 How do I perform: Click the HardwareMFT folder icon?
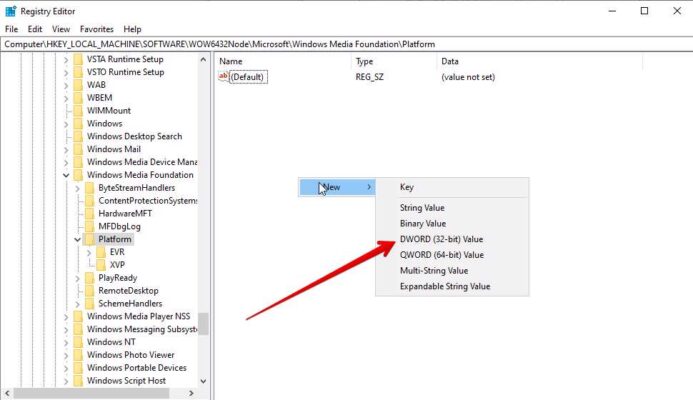89,214
